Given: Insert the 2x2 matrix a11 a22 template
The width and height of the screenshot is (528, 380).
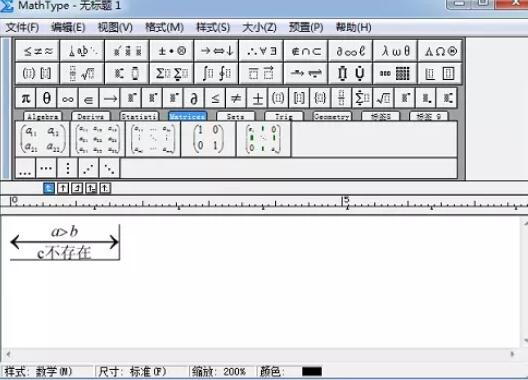Looking at the screenshot, I should 42,139.
